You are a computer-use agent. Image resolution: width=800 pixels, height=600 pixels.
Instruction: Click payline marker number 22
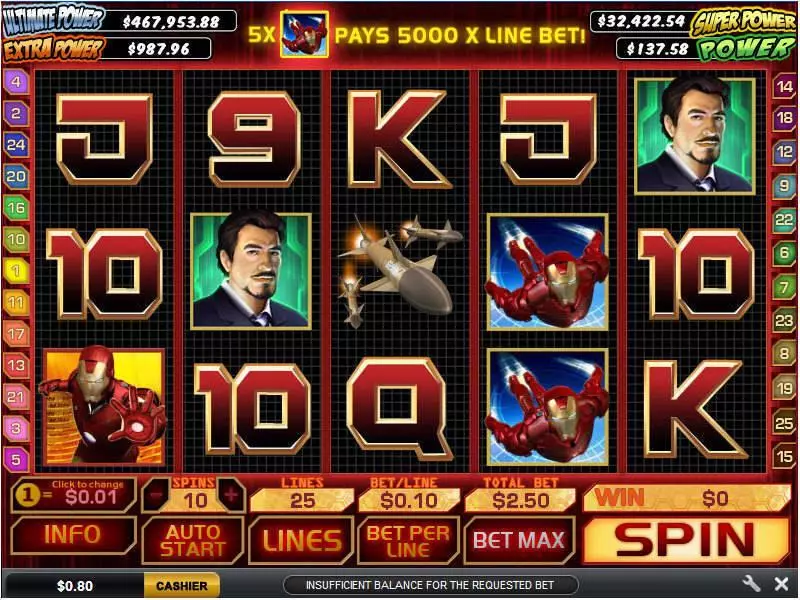(x=784, y=220)
